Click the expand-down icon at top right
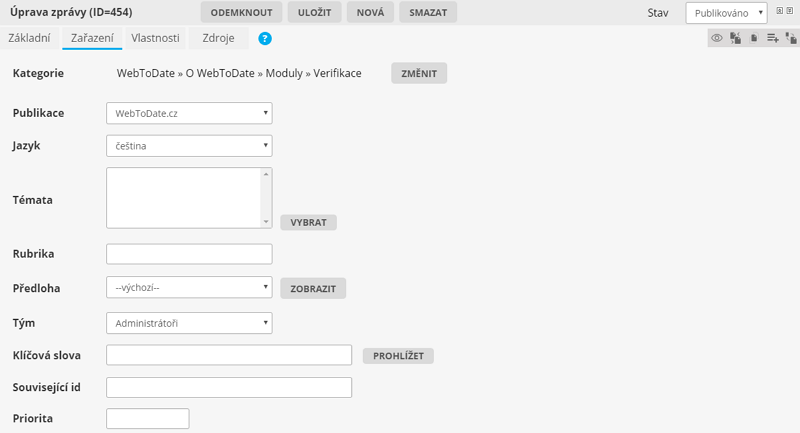The width and height of the screenshot is (800, 433). pyautogui.click(x=790, y=12)
